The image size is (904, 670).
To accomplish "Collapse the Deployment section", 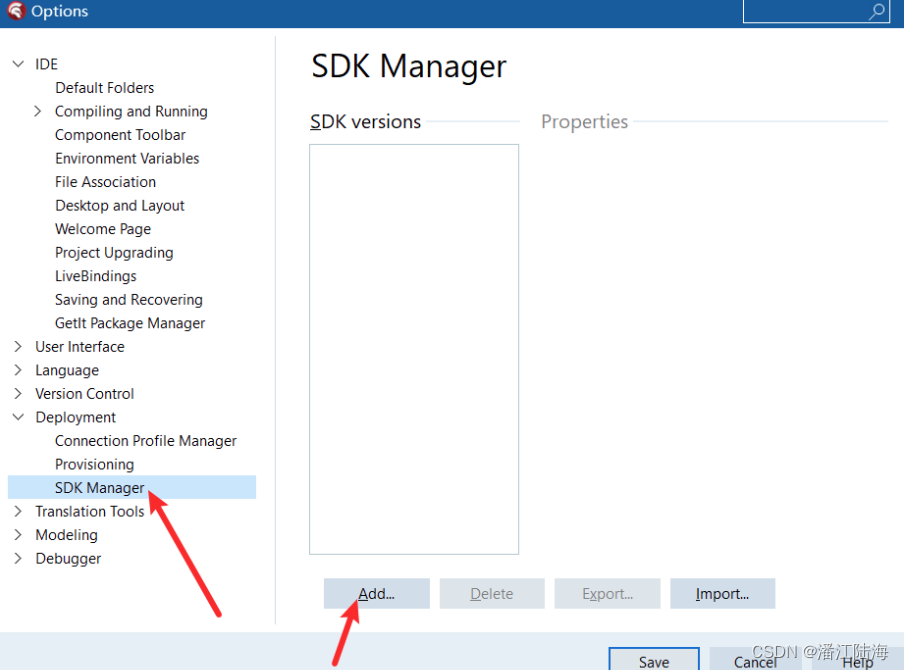I will (17, 417).
